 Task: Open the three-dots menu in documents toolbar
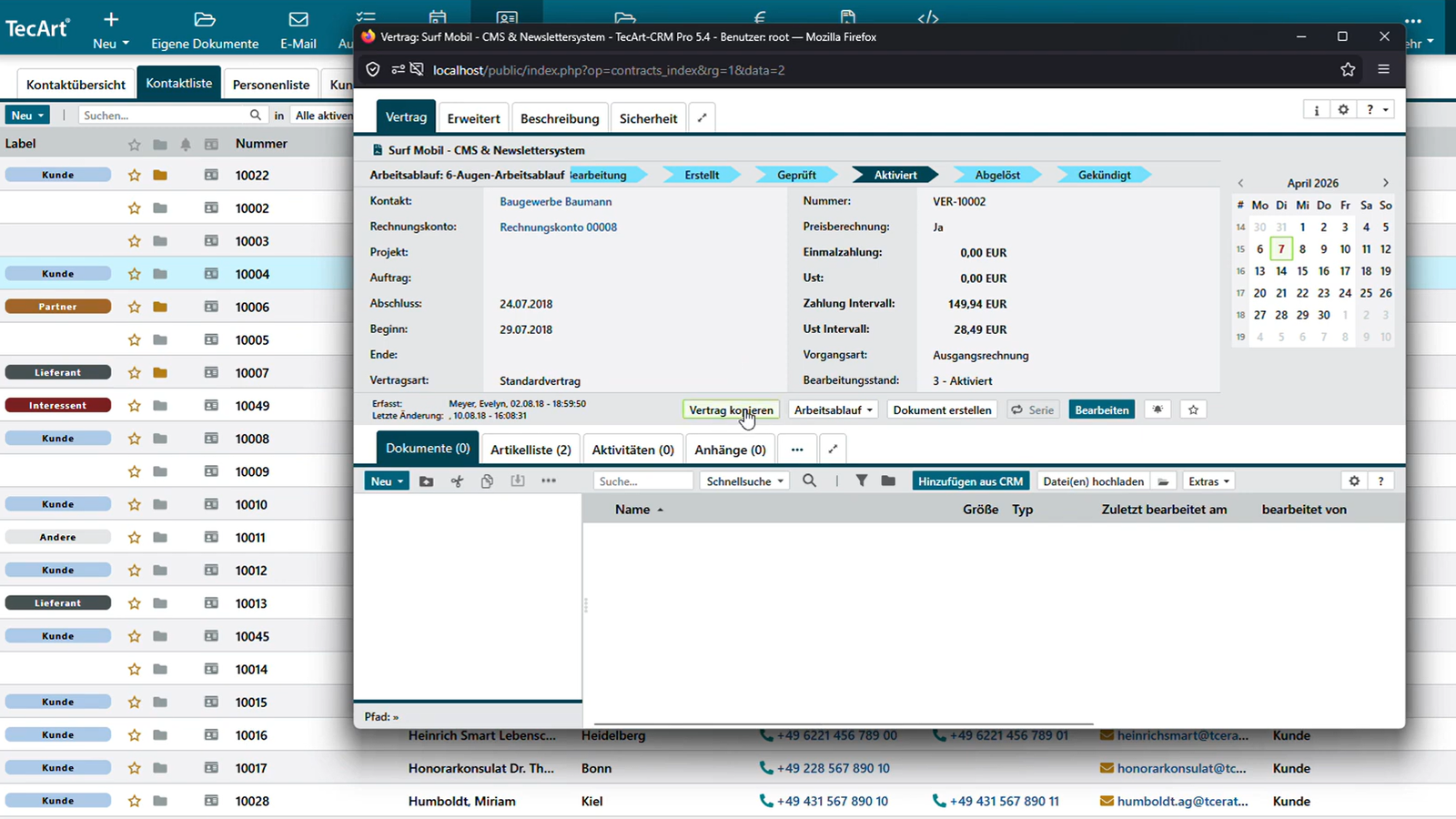point(549,481)
